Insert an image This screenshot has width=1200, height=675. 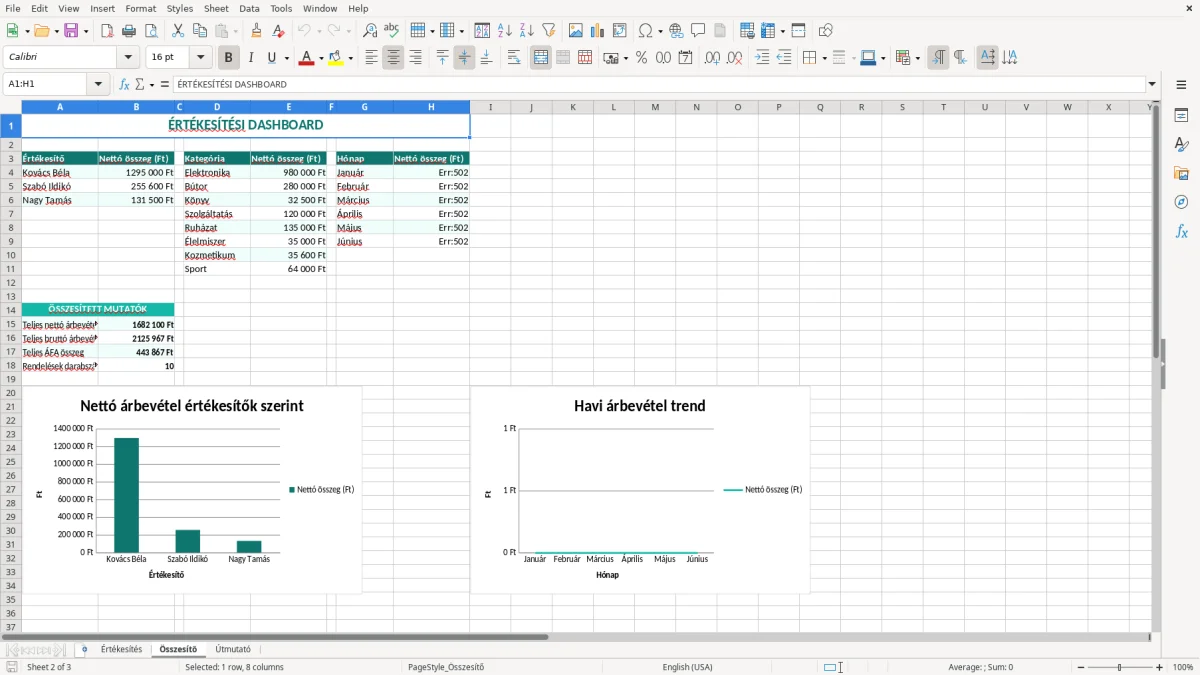click(x=576, y=31)
